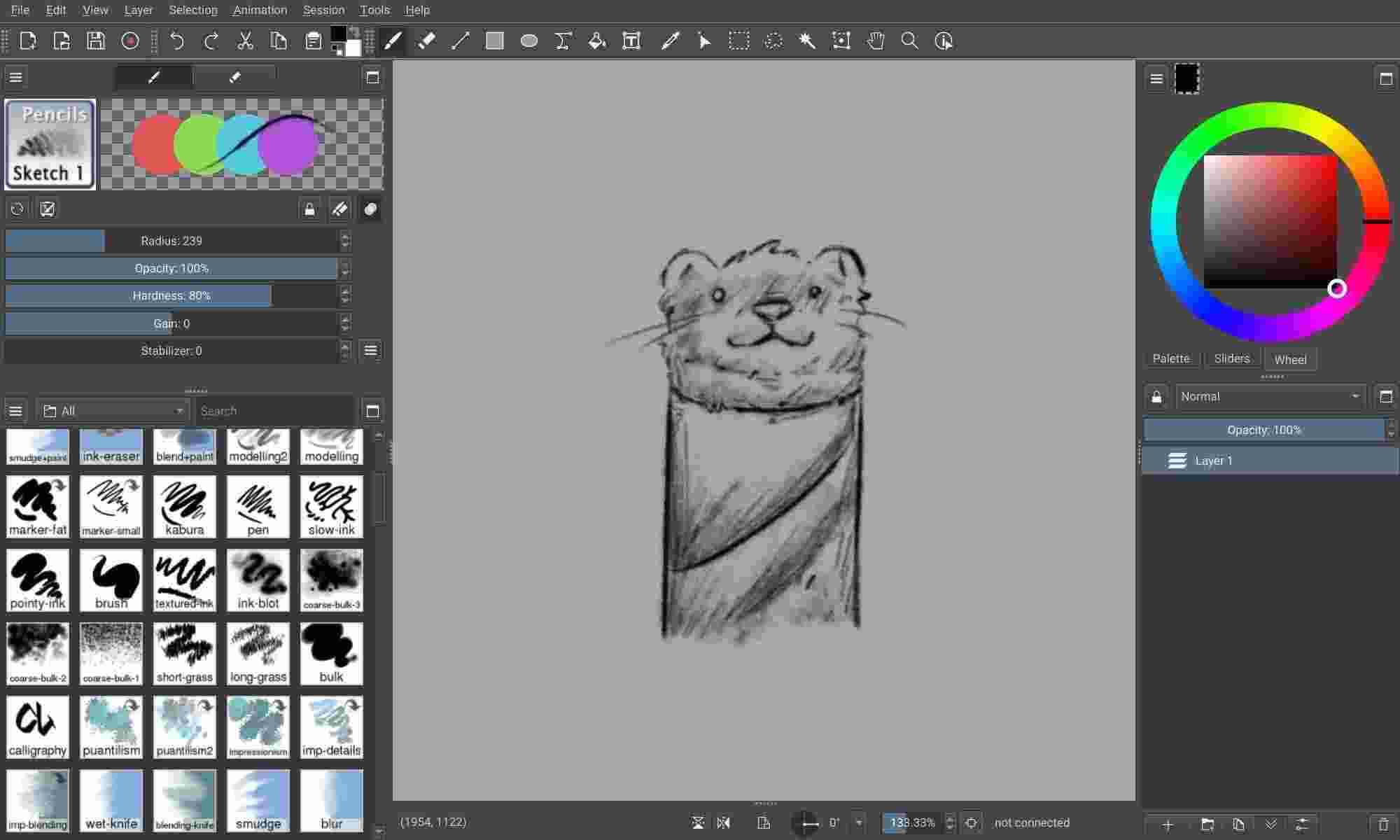Click the Save document icon
Screen dimensions: 1400x840
click(x=96, y=41)
